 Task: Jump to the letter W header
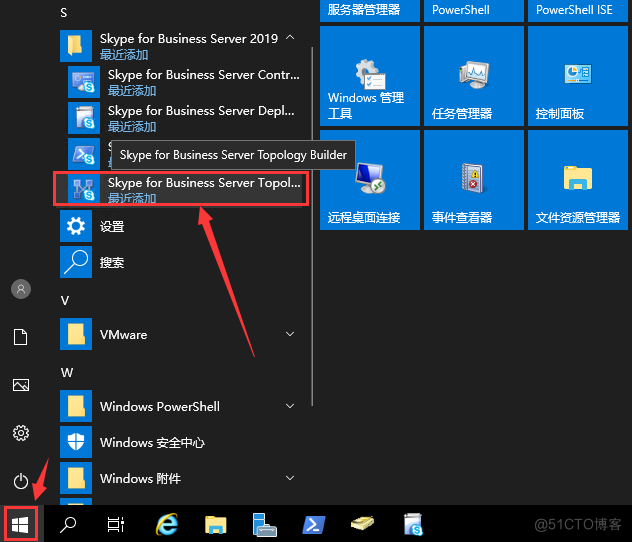(x=67, y=372)
